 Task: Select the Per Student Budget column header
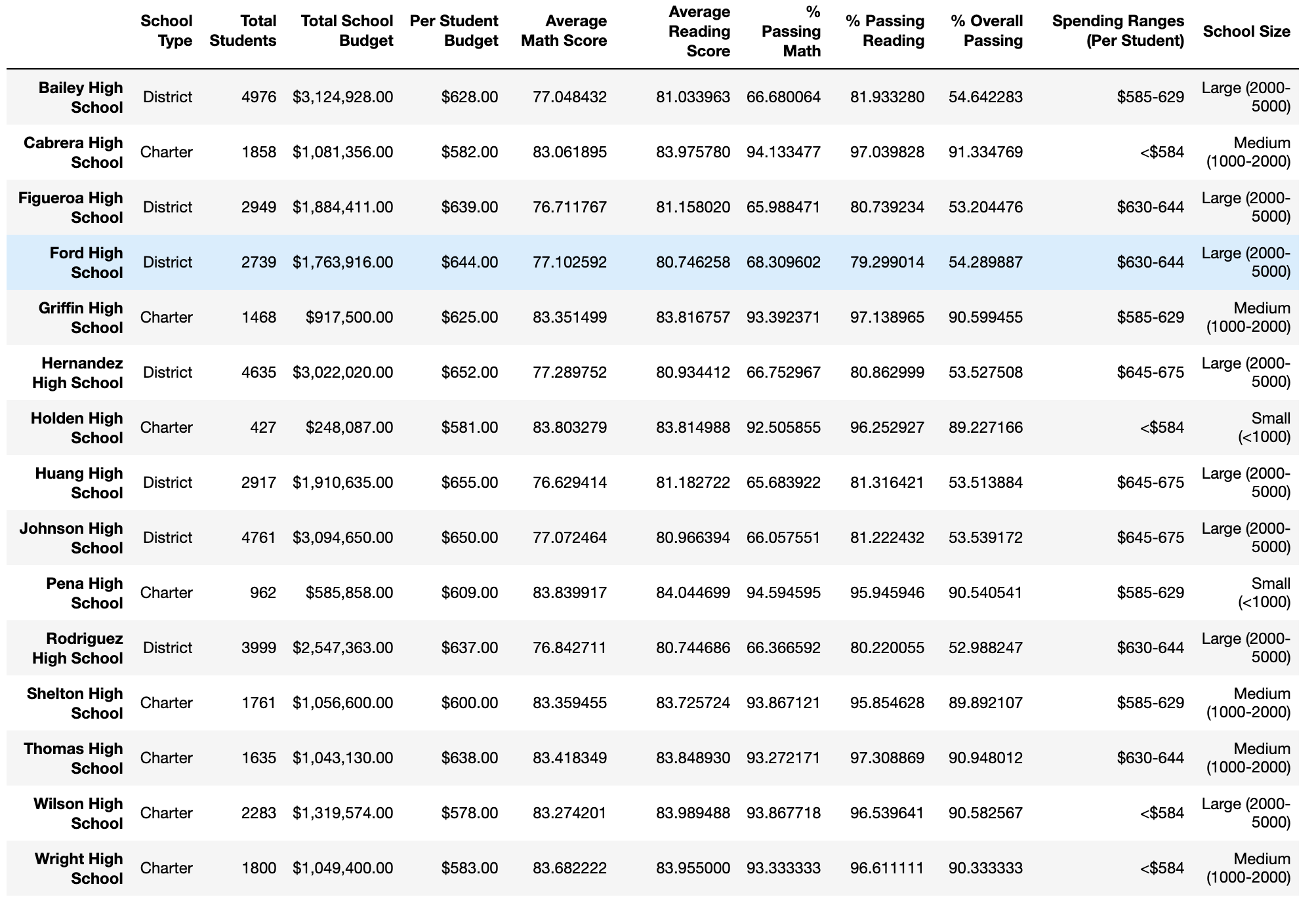[453, 30]
